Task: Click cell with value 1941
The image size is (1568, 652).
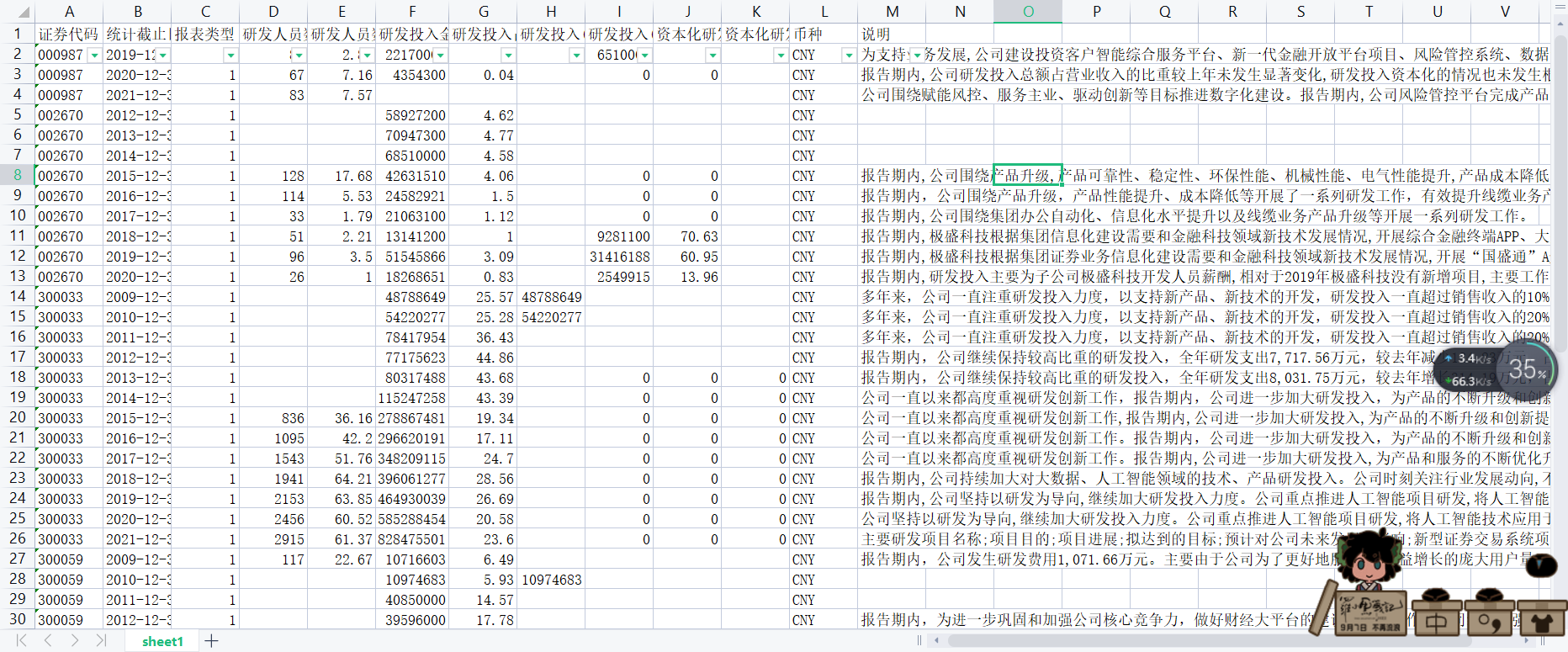Action: 273,479
